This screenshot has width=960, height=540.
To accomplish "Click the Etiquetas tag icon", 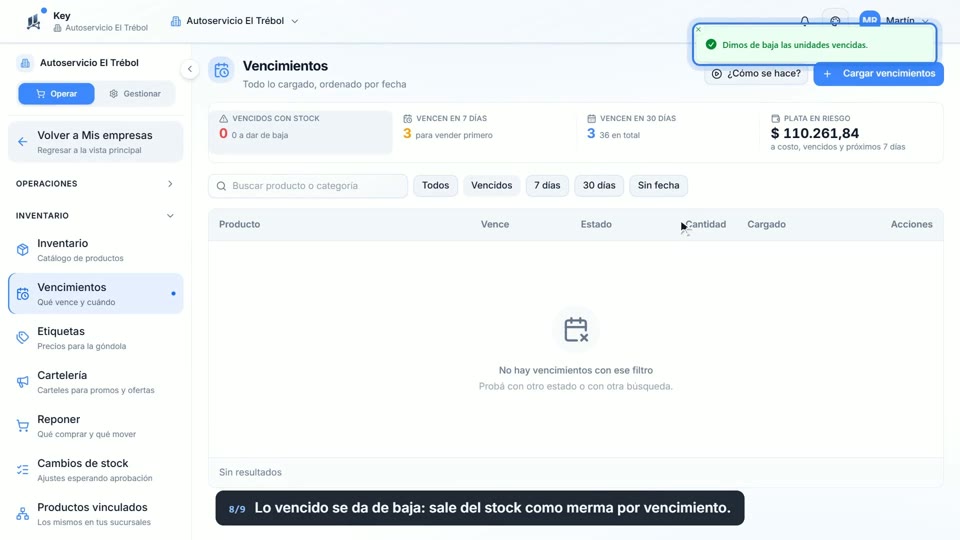I will coord(23,338).
